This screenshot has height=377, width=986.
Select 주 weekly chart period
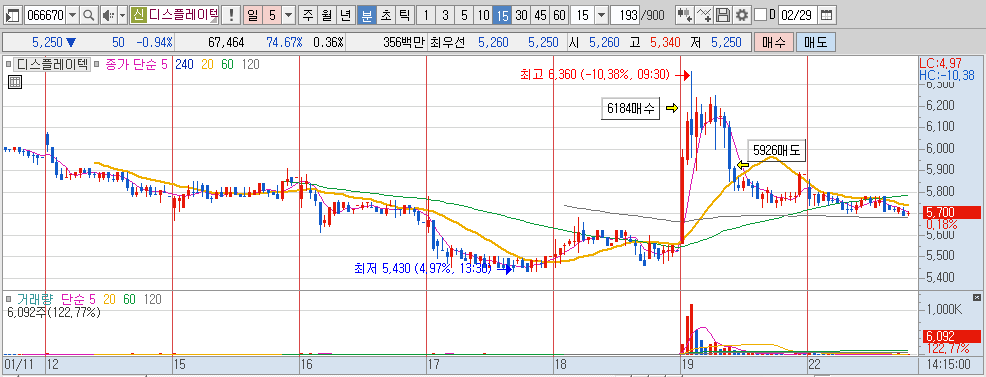coord(307,15)
